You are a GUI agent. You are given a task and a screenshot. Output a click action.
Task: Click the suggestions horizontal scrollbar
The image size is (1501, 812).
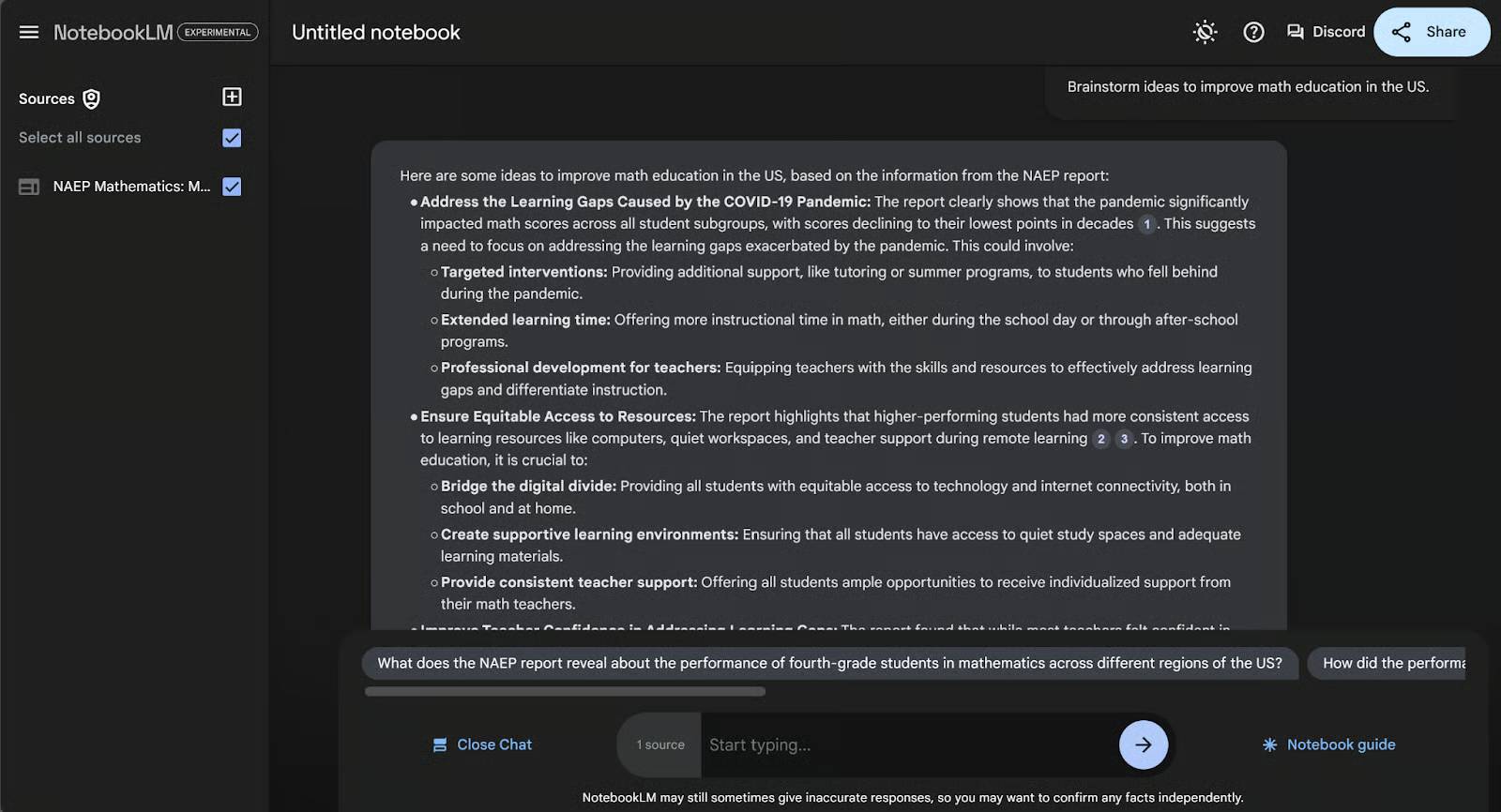click(565, 692)
